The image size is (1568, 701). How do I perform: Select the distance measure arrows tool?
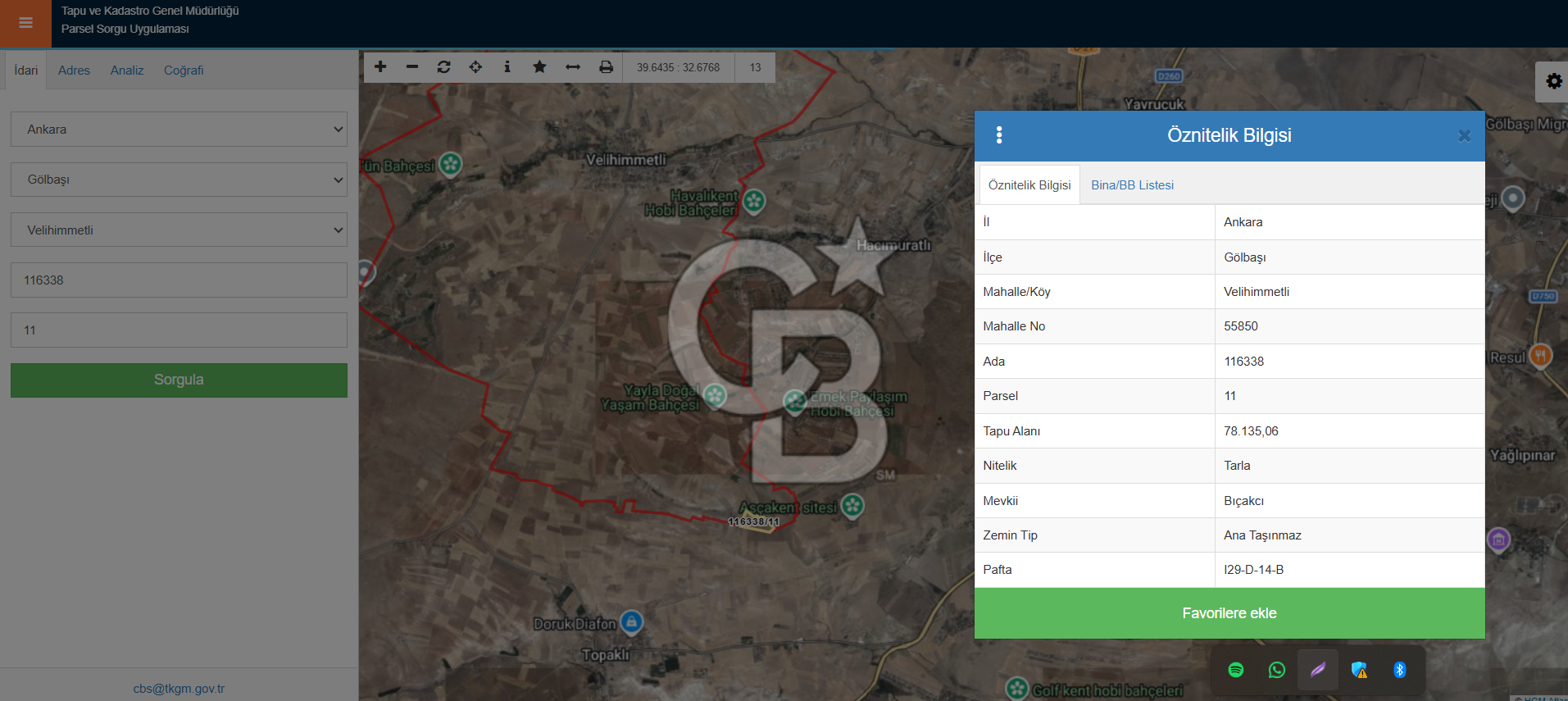click(x=573, y=67)
